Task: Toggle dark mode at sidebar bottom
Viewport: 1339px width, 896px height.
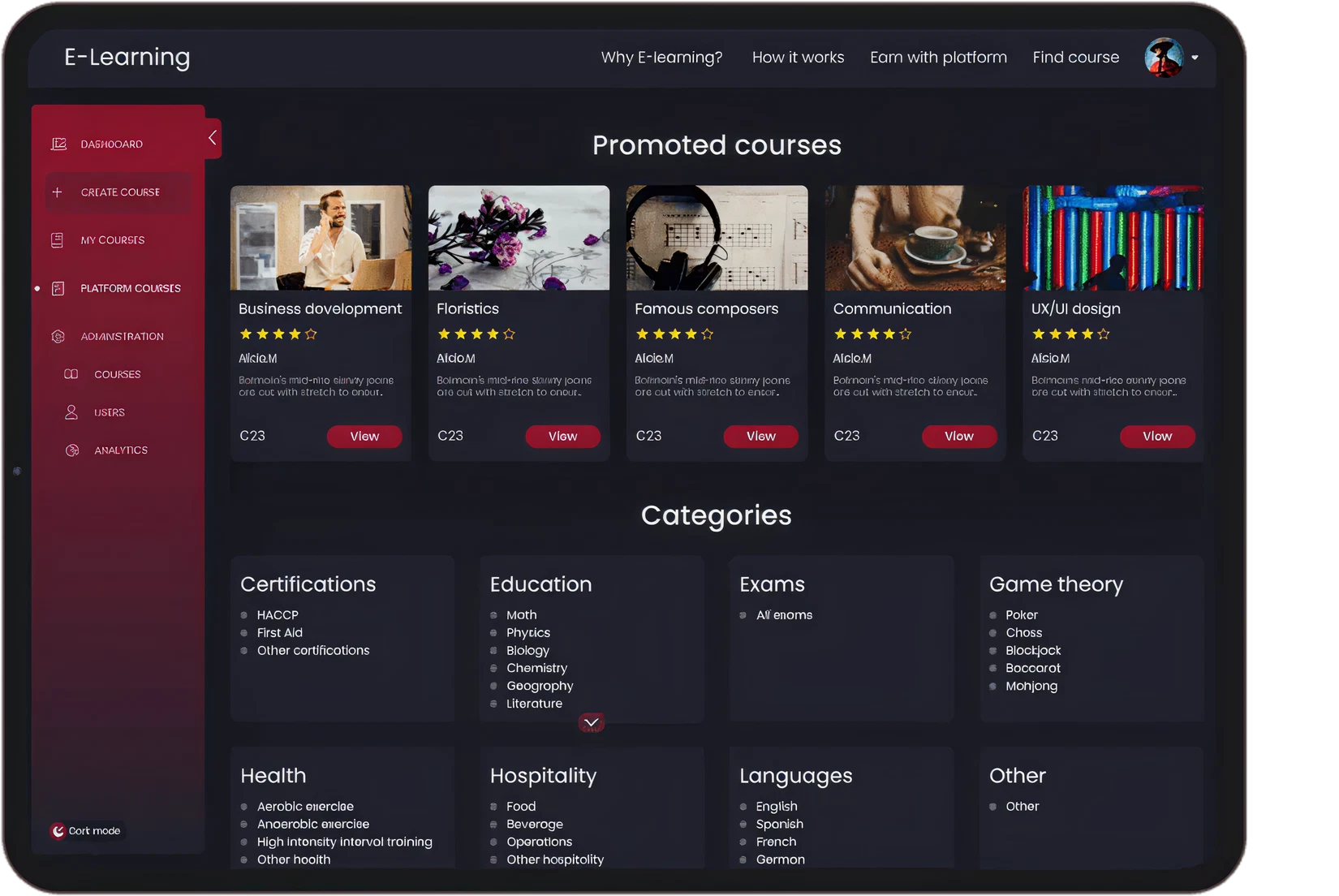Action: click(85, 830)
